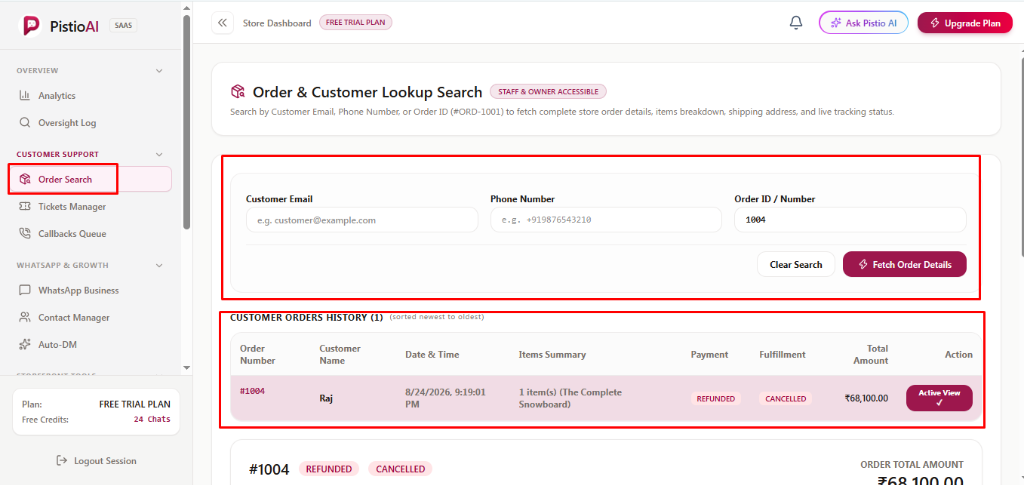The image size is (1024, 485).
Task: Click the PistioAI logo icon
Action: (31, 25)
